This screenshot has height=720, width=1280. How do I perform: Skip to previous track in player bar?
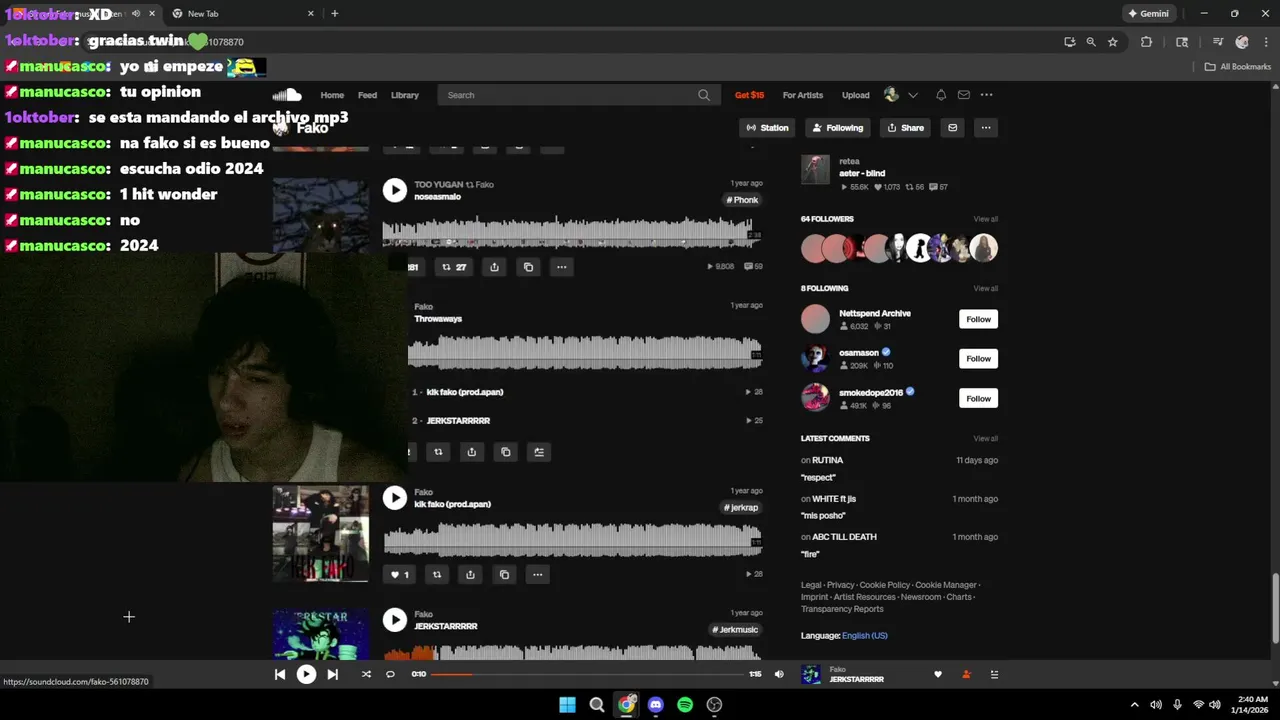(x=280, y=675)
